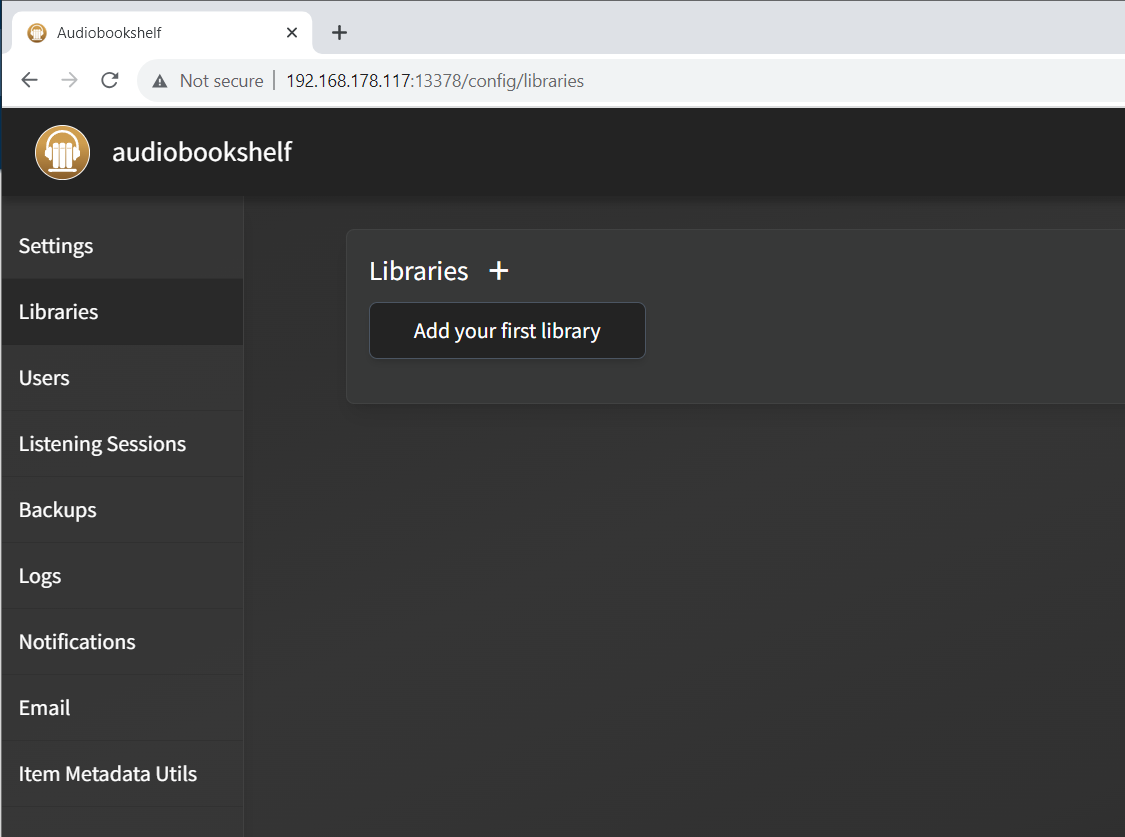This screenshot has width=1125, height=837.
Task: Close the Audiobookshelf browser tab
Action: [292, 33]
